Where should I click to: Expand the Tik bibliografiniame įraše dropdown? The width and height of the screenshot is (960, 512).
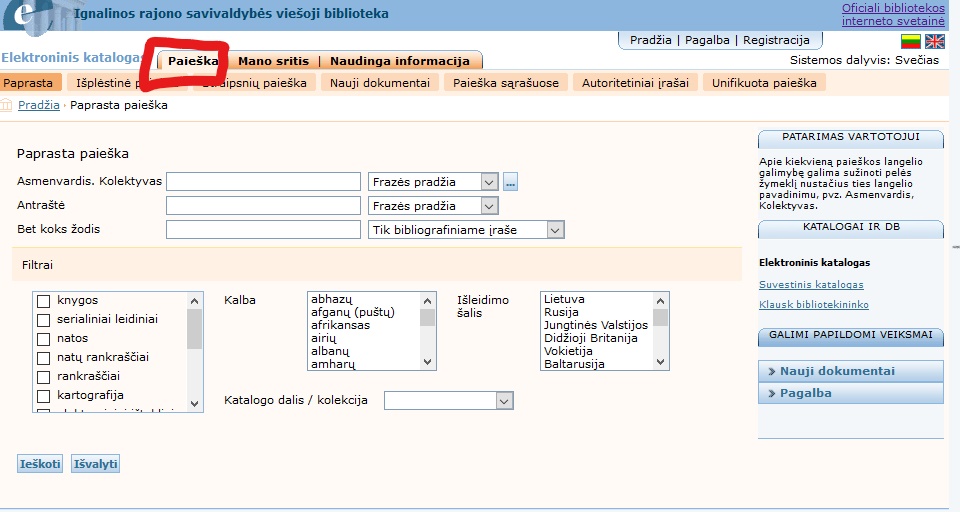[x=467, y=230]
